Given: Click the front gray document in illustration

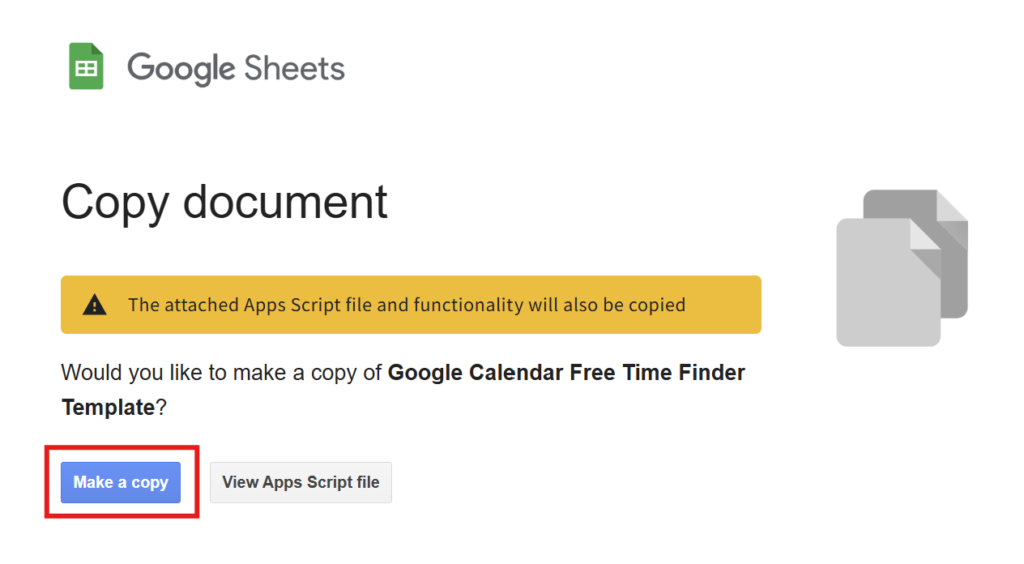Looking at the screenshot, I should pyautogui.click(x=889, y=282).
